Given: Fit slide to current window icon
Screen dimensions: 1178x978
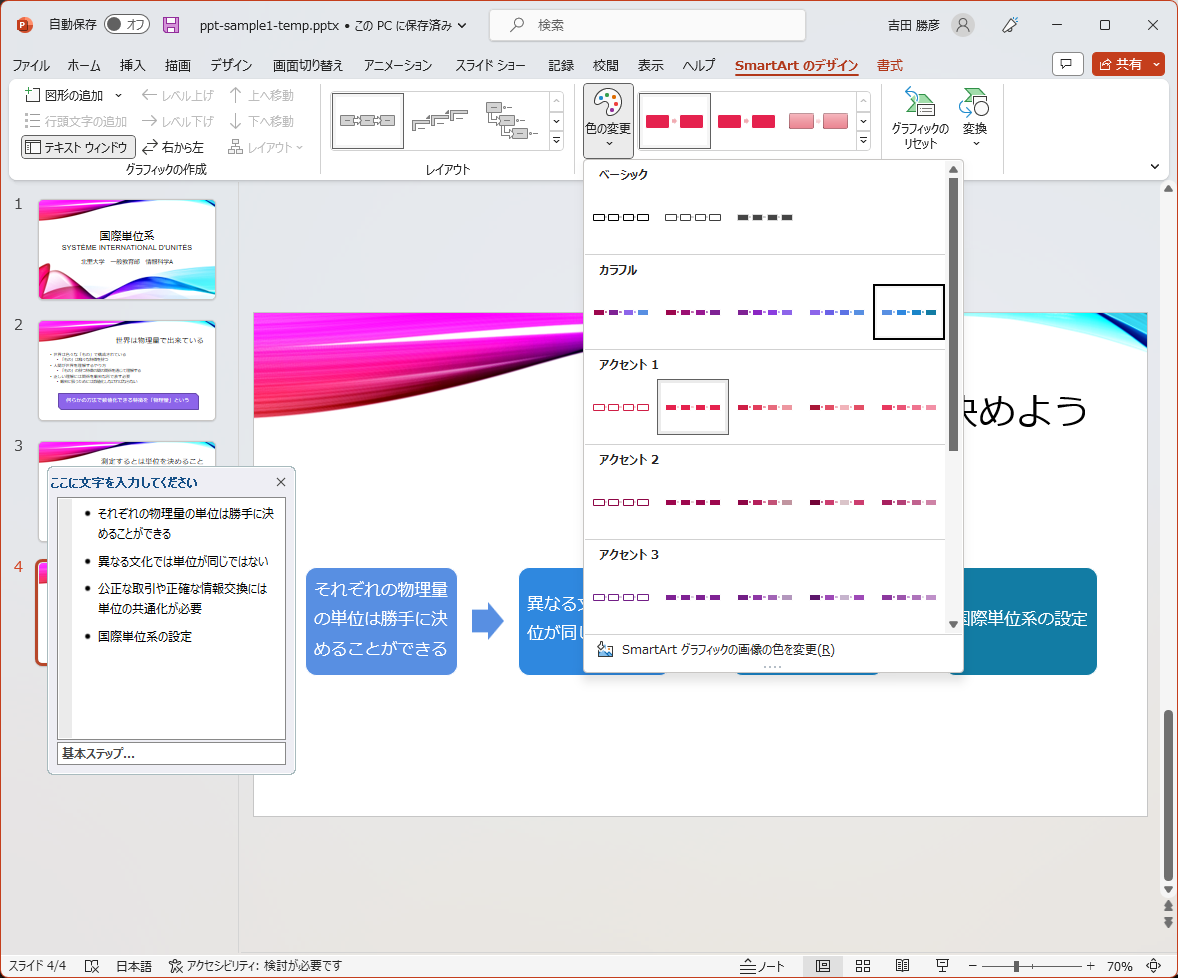Looking at the screenshot, I should pyautogui.click(x=1154, y=966).
